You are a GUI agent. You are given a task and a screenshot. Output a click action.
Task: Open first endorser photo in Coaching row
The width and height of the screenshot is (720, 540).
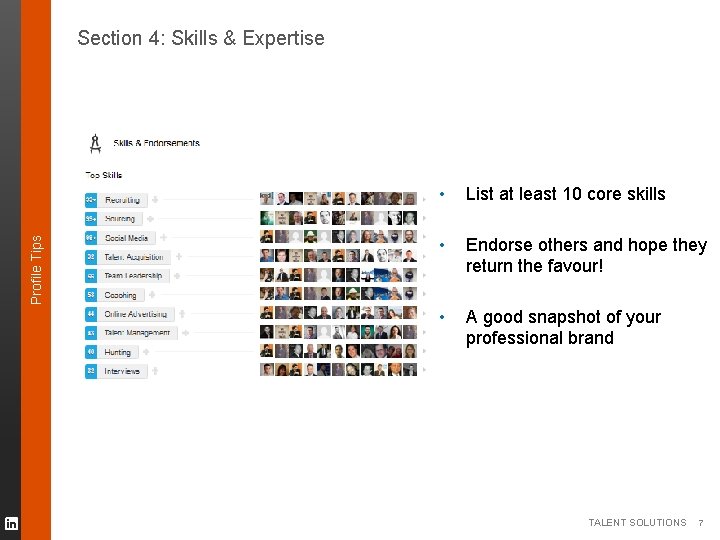(266, 294)
